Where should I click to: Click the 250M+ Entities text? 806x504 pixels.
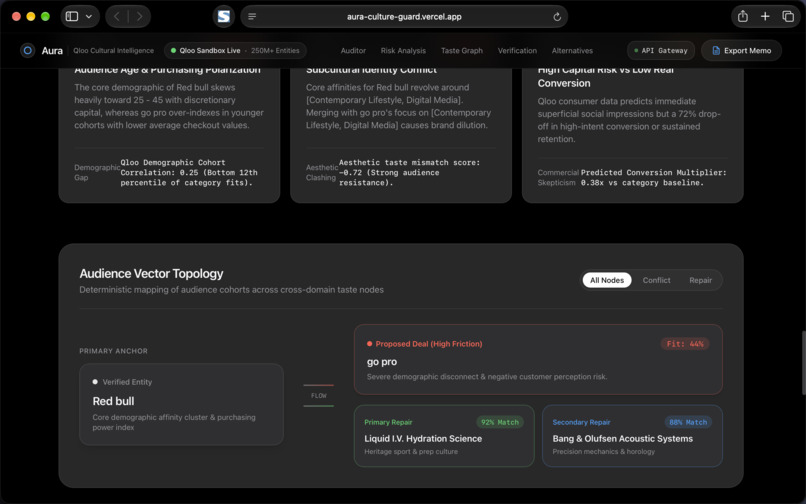pyautogui.click(x=275, y=50)
